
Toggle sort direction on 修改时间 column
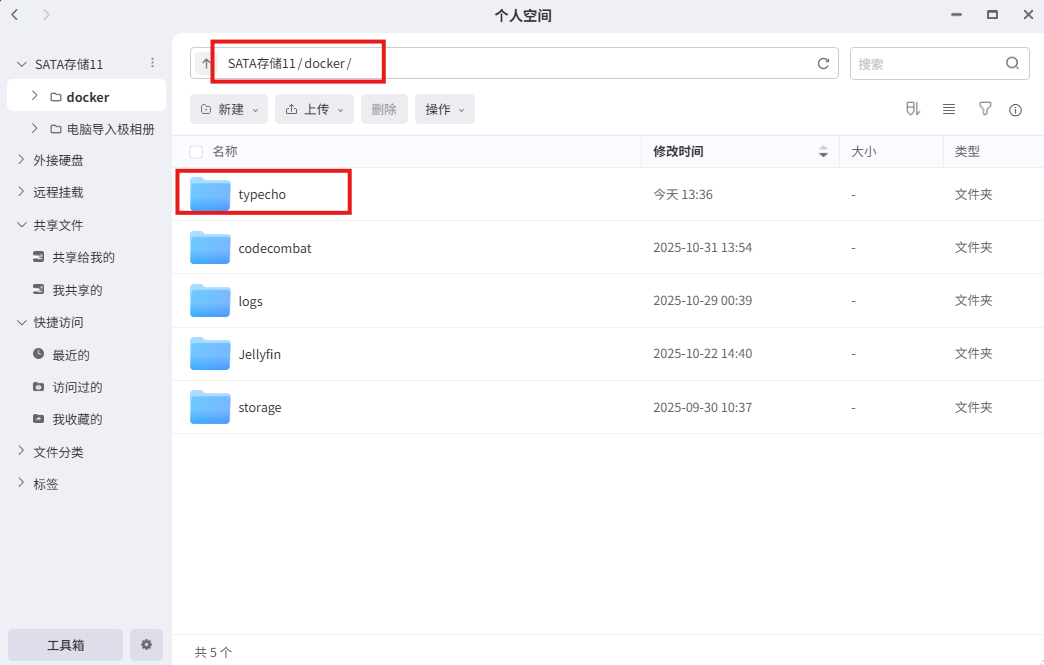point(823,151)
